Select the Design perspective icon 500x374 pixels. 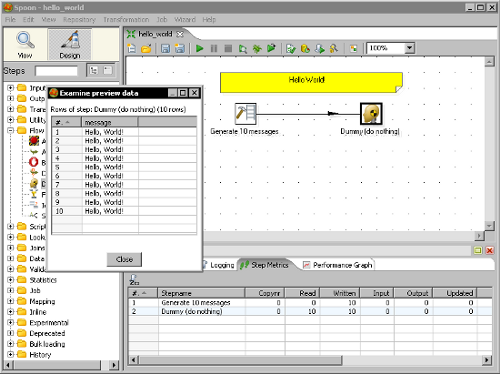70,44
